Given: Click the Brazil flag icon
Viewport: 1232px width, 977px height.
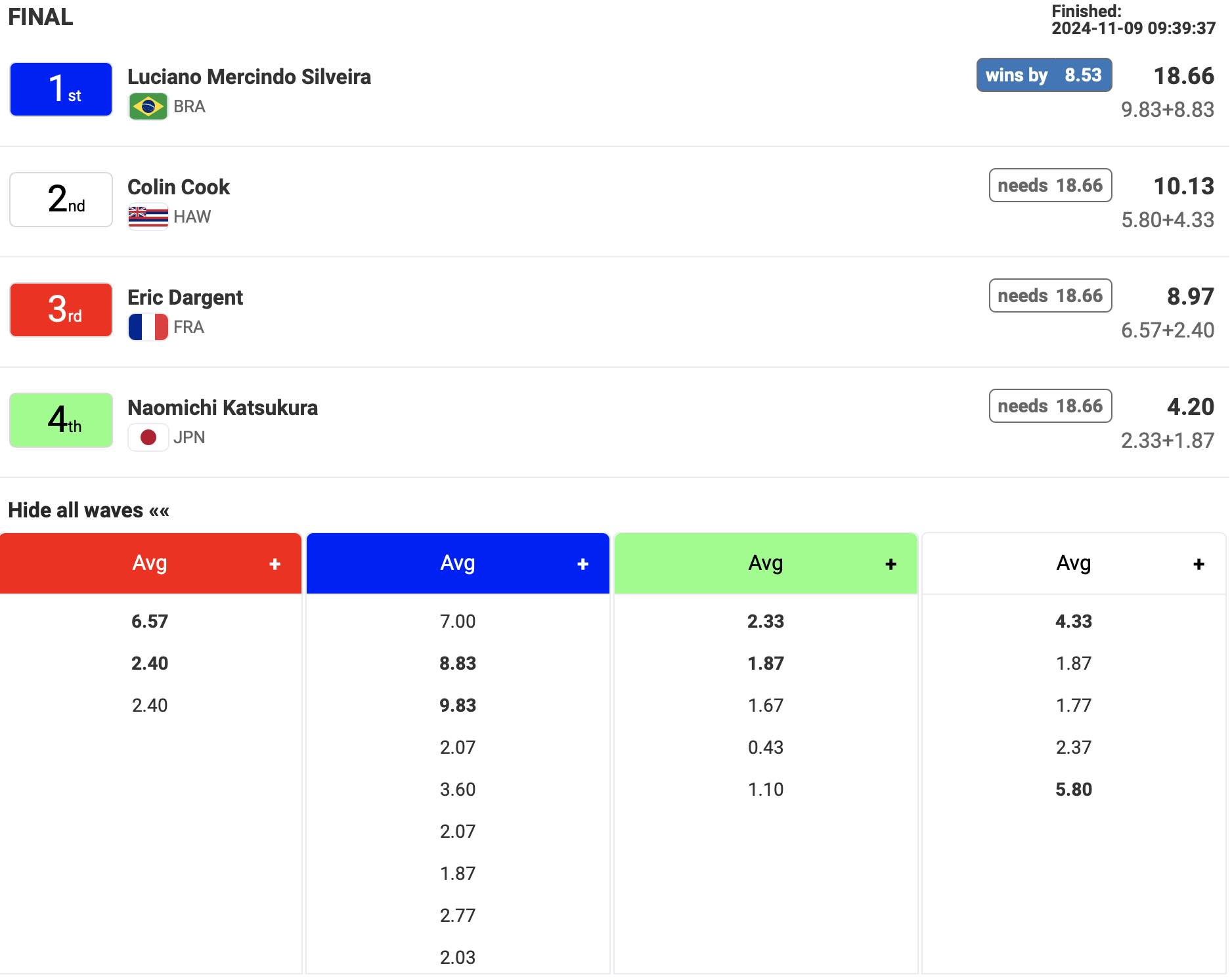Looking at the screenshot, I should click(x=148, y=106).
